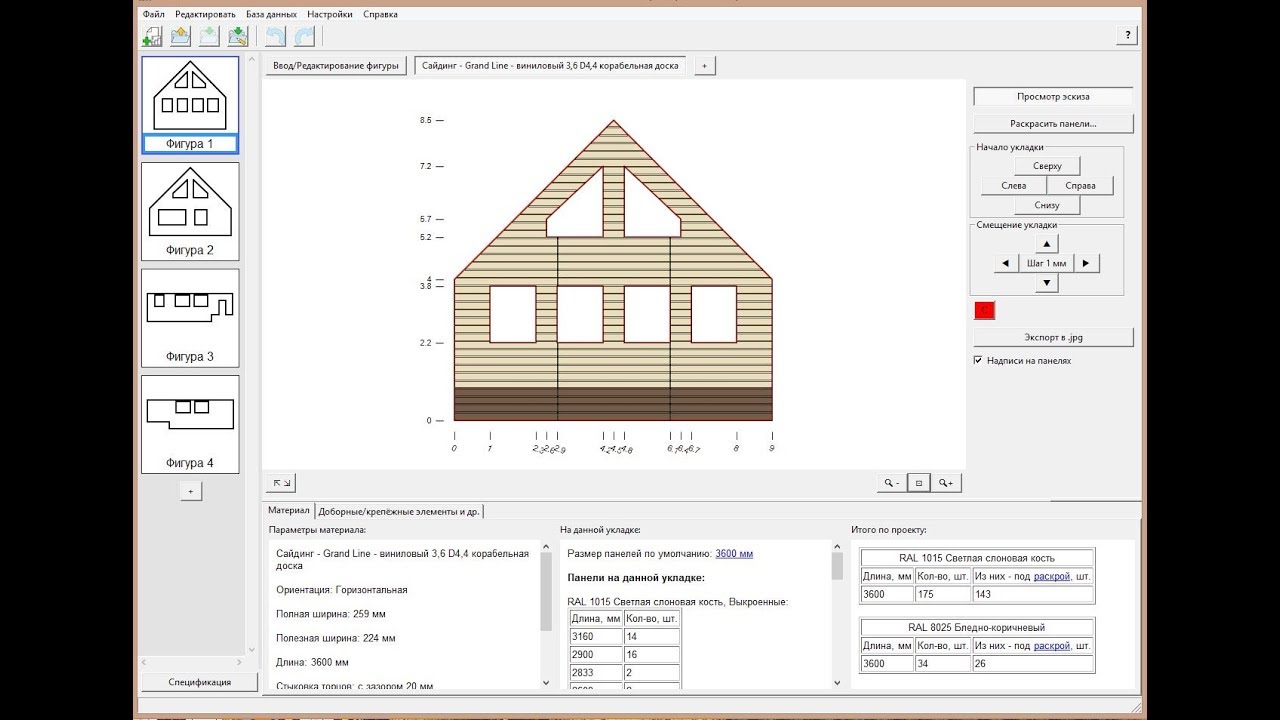The height and width of the screenshot is (720, 1280).
Task: Add a new material tab with plus
Action: click(x=704, y=66)
